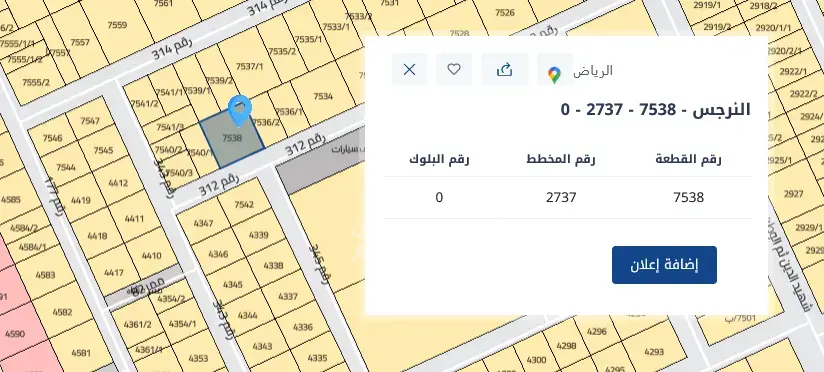
Task: Click the الرياض city label
Action: 593,71
